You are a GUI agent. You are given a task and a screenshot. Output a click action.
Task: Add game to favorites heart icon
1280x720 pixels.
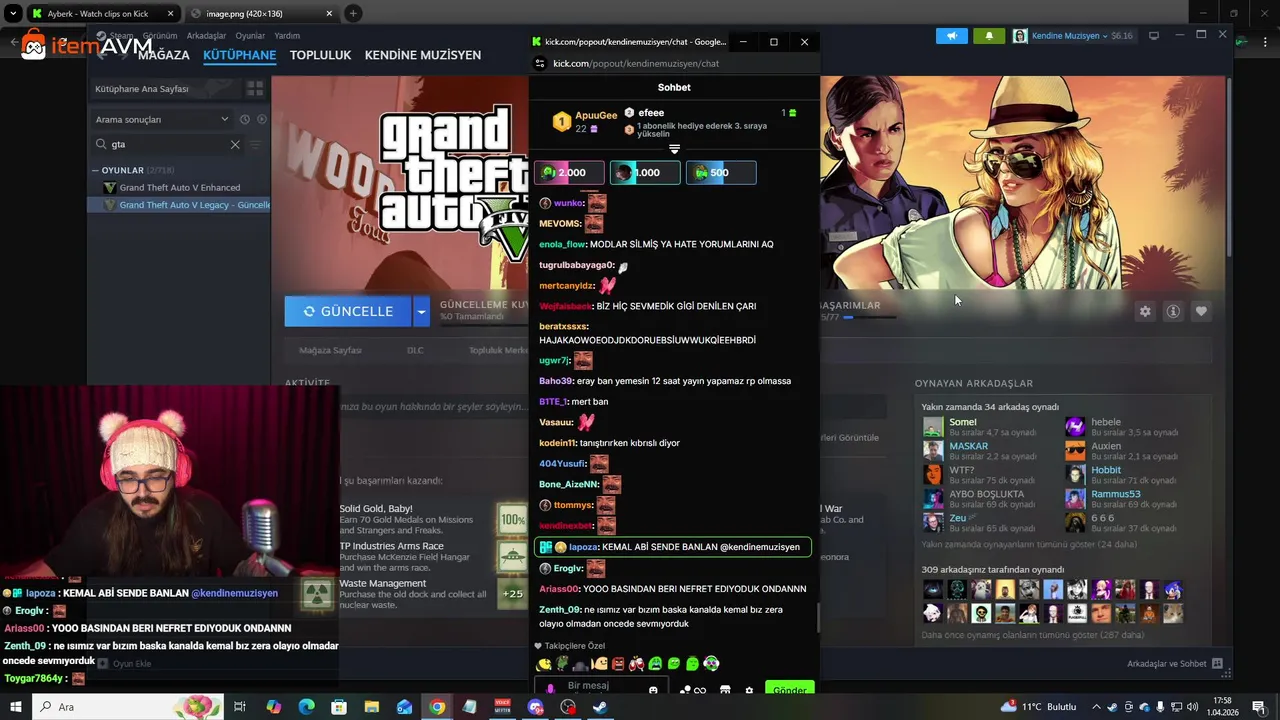coord(1201,311)
